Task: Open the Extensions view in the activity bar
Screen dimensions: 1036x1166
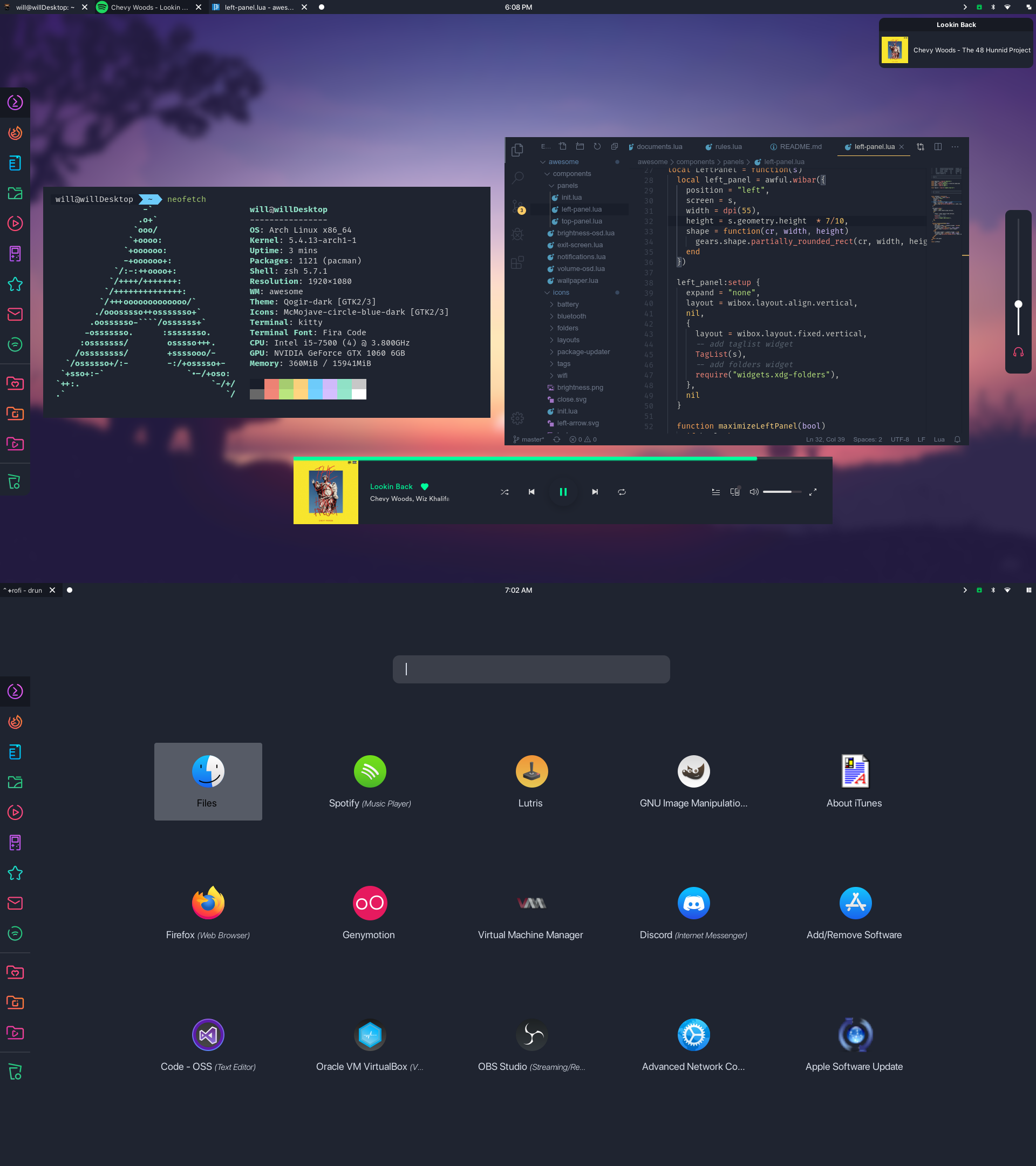Action: pyautogui.click(x=517, y=262)
